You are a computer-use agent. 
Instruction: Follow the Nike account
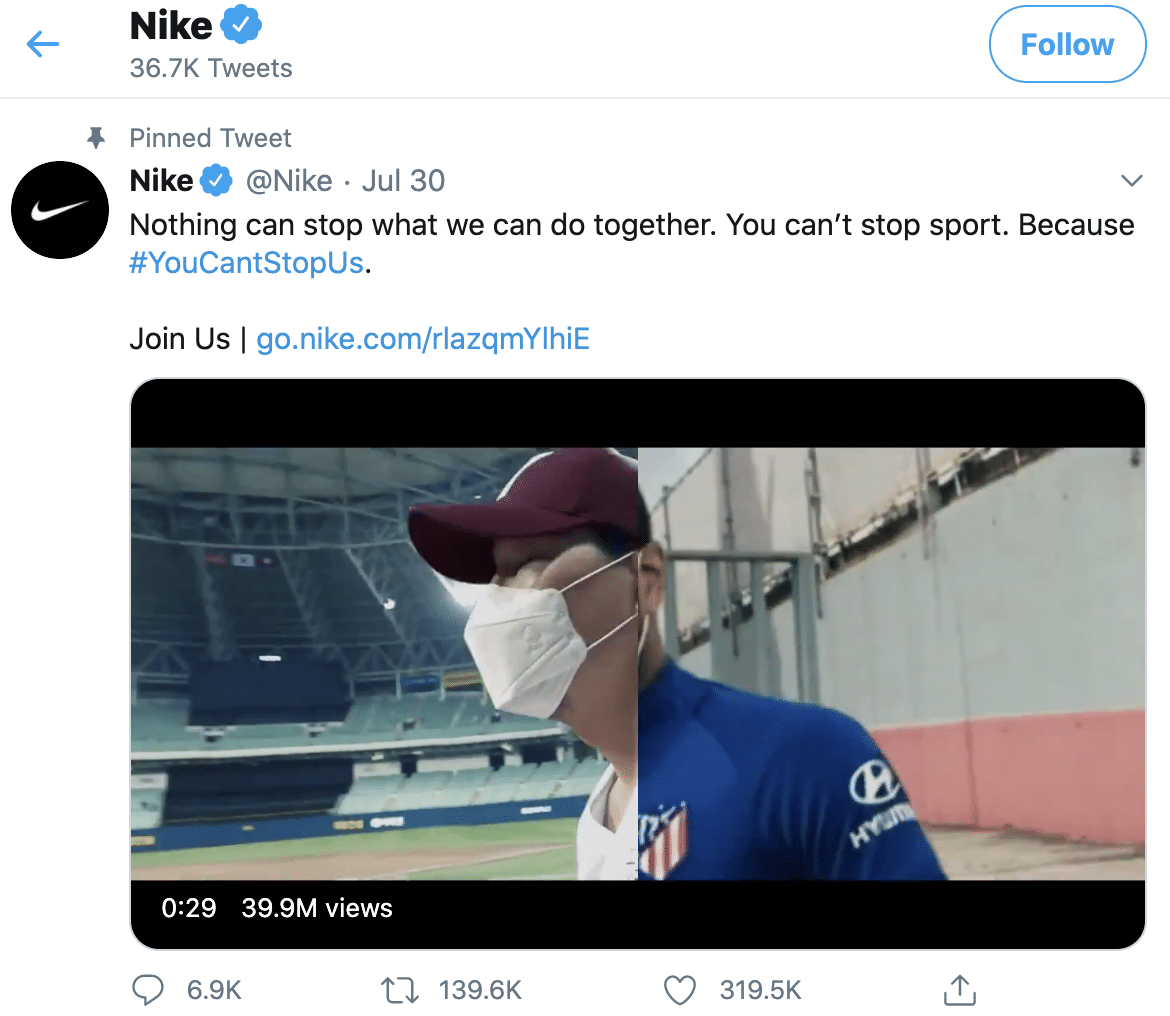click(1066, 45)
